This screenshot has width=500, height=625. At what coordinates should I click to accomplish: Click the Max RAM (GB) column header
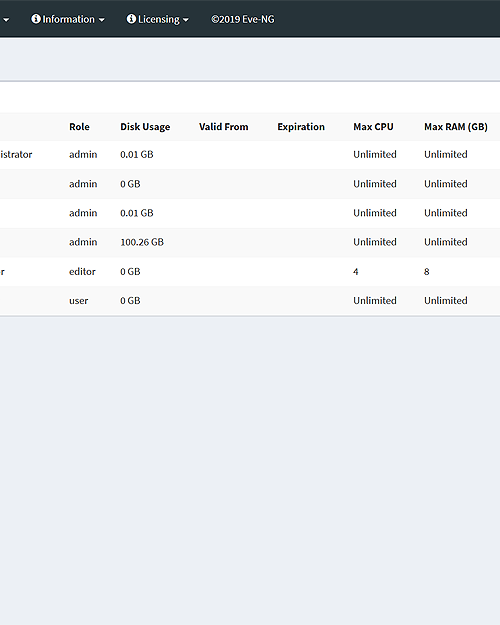pyautogui.click(x=456, y=127)
